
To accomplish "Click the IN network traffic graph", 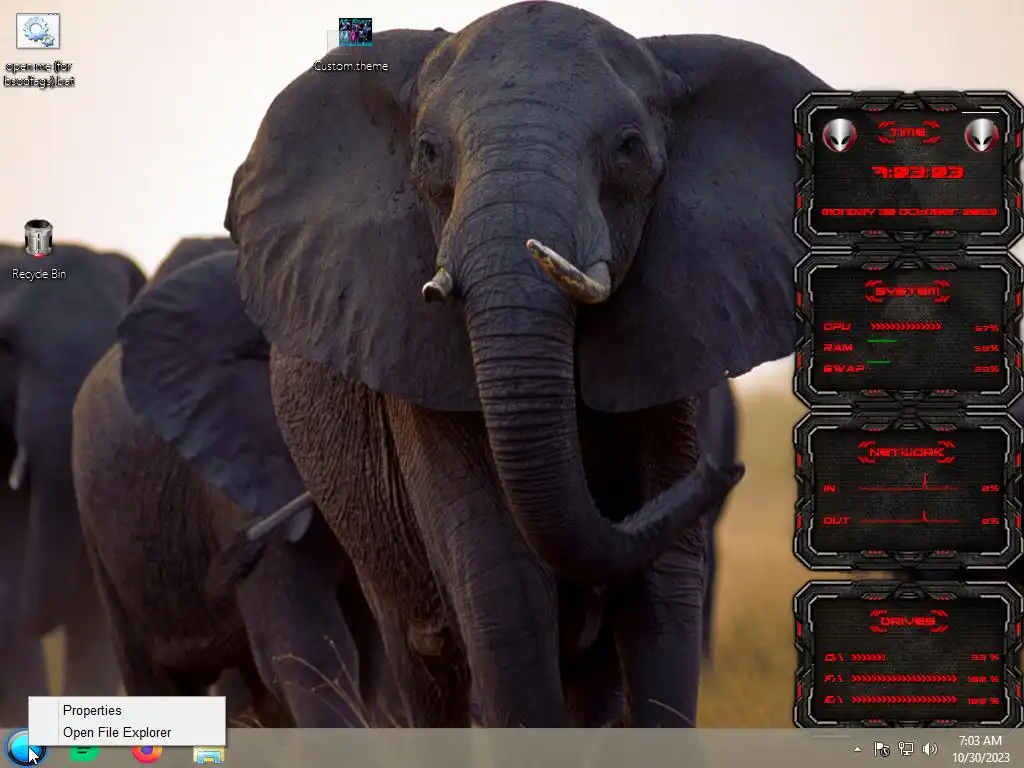I will (x=908, y=484).
